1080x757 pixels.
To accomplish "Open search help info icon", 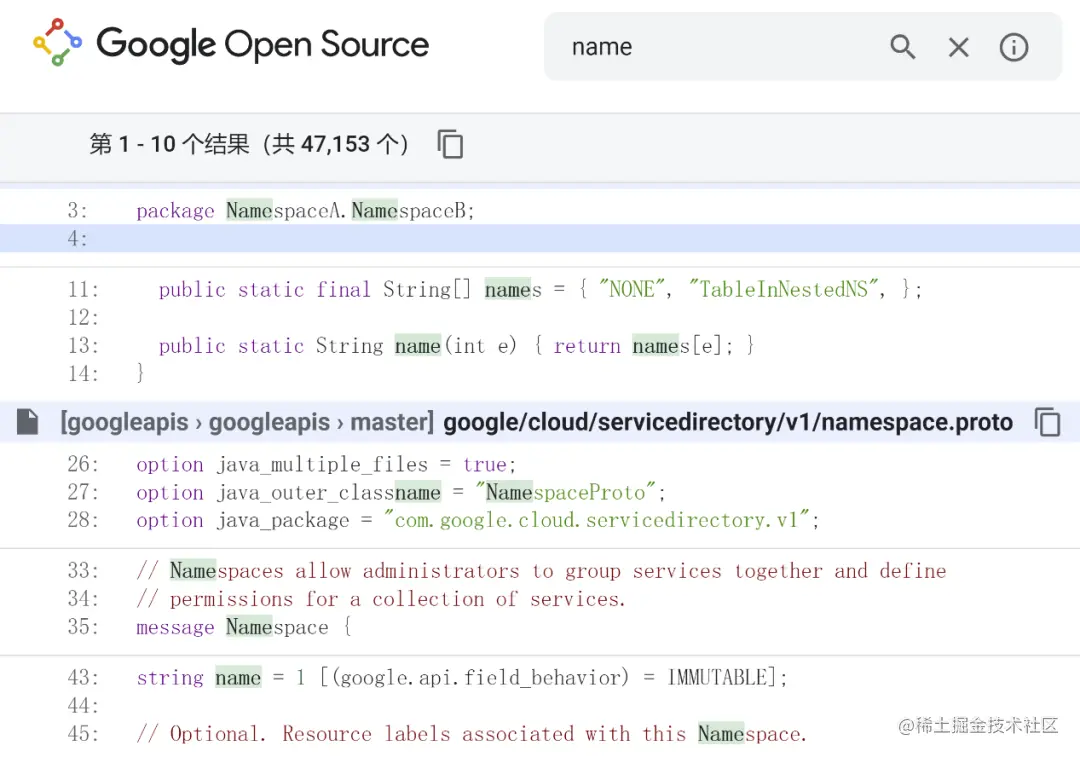I will click(x=1014, y=47).
